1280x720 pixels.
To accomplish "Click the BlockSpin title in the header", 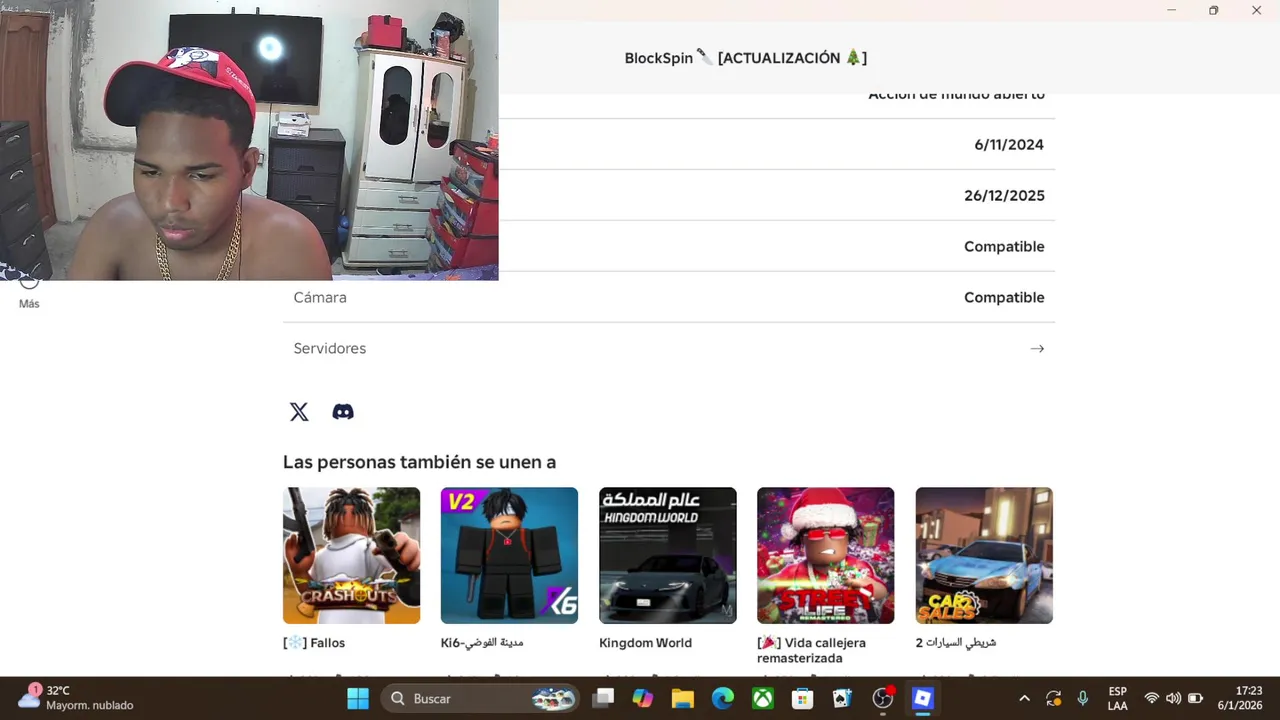I will pos(746,58).
